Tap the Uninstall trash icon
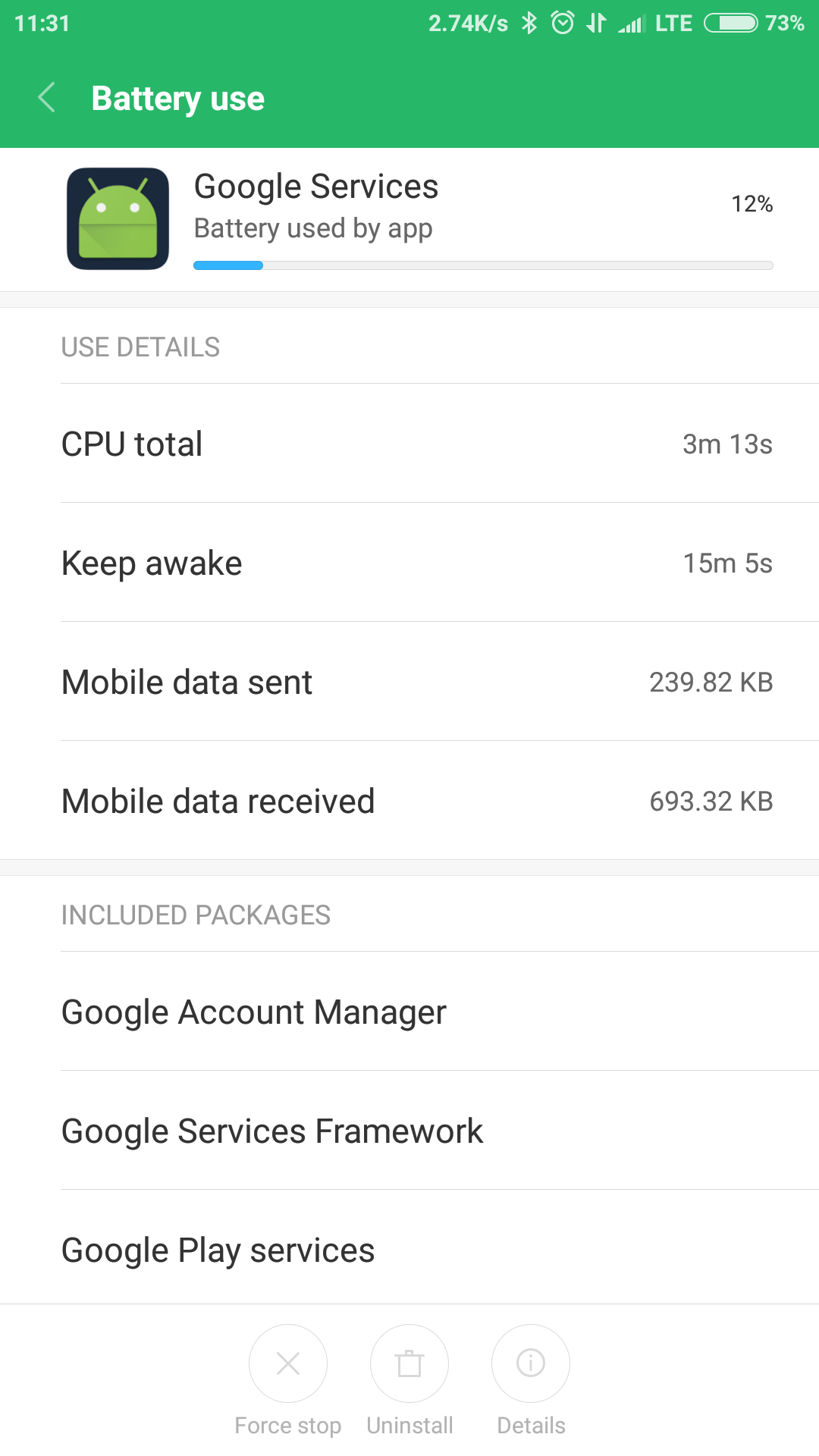This screenshot has width=819, height=1456. point(409,1363)
